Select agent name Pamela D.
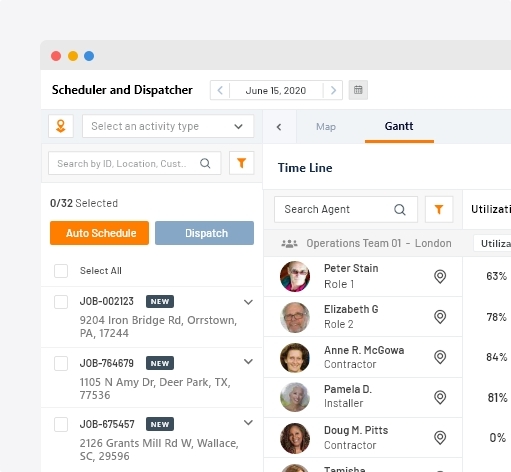The image size is (511, 472). click(x=348, y=389)
